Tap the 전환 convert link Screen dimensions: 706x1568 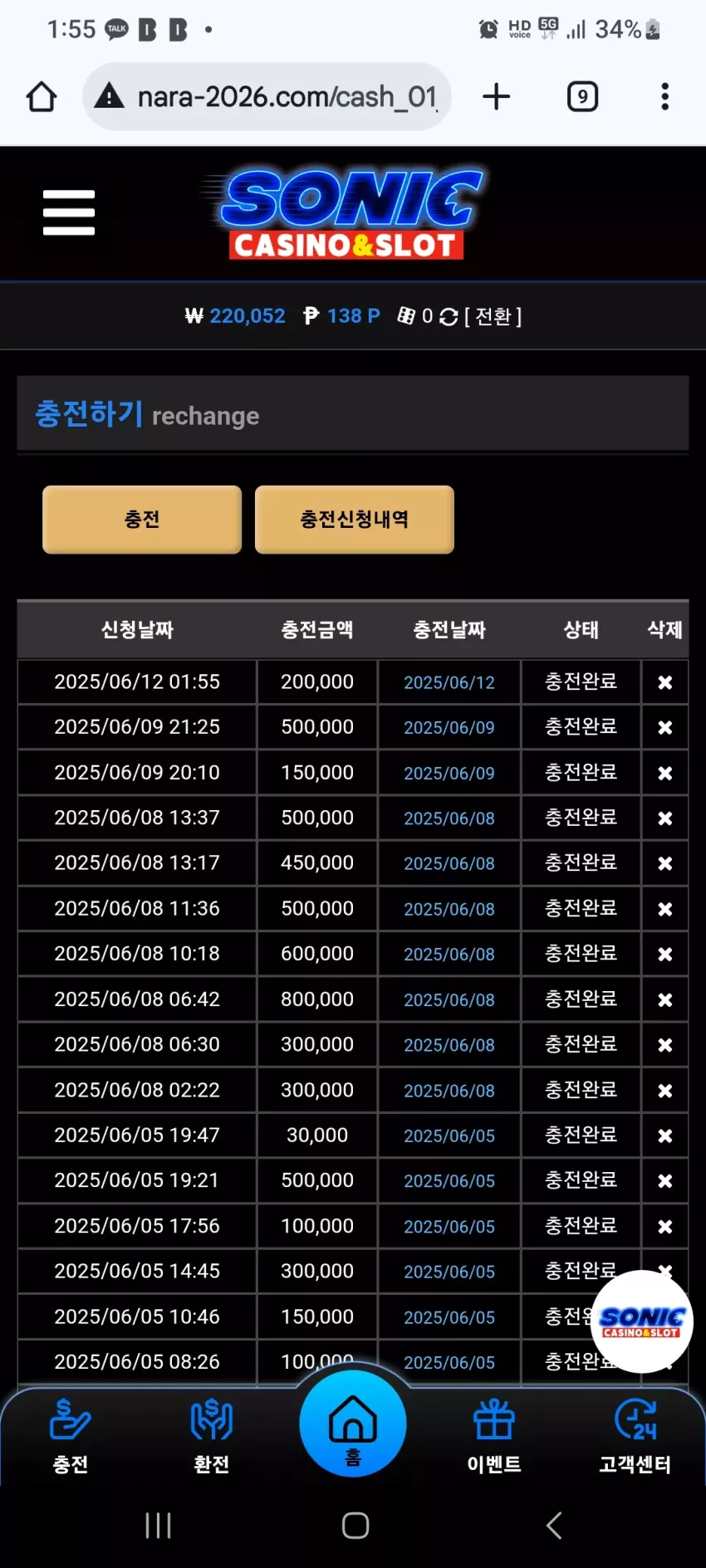click(x=493, y=316)
